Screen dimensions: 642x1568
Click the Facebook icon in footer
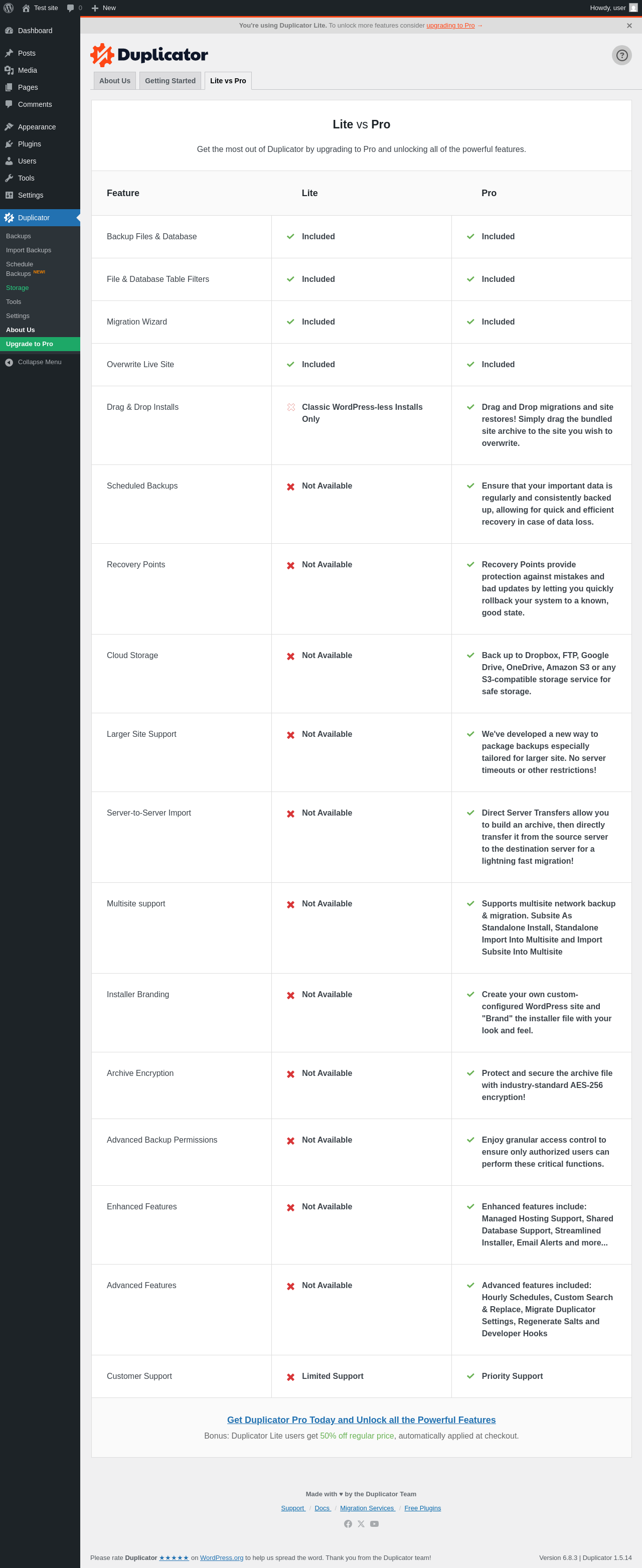tap(348, 1523)
